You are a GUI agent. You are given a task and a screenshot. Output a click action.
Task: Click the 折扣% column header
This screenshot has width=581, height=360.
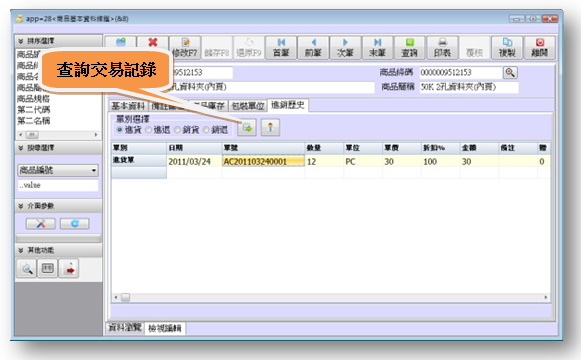click(x=441, y=148)
